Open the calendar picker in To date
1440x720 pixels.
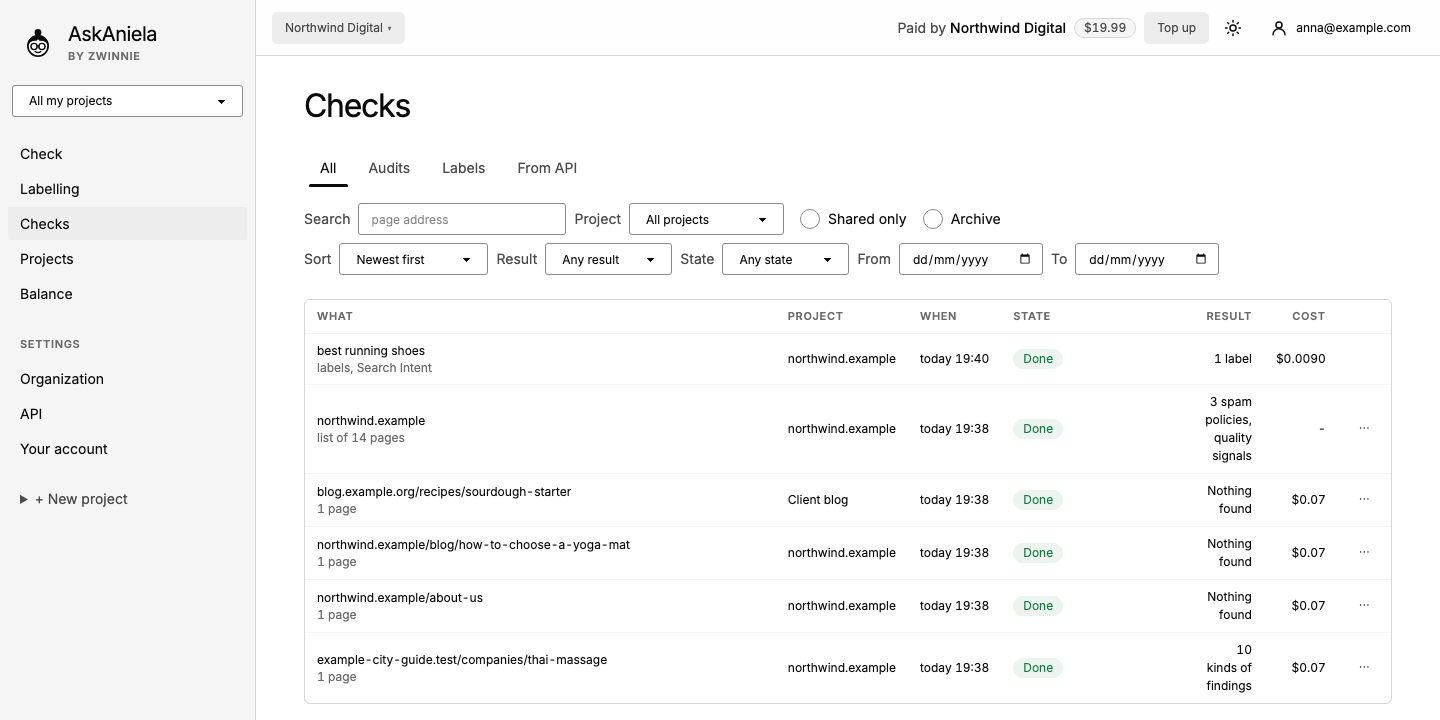[1201, 259]
